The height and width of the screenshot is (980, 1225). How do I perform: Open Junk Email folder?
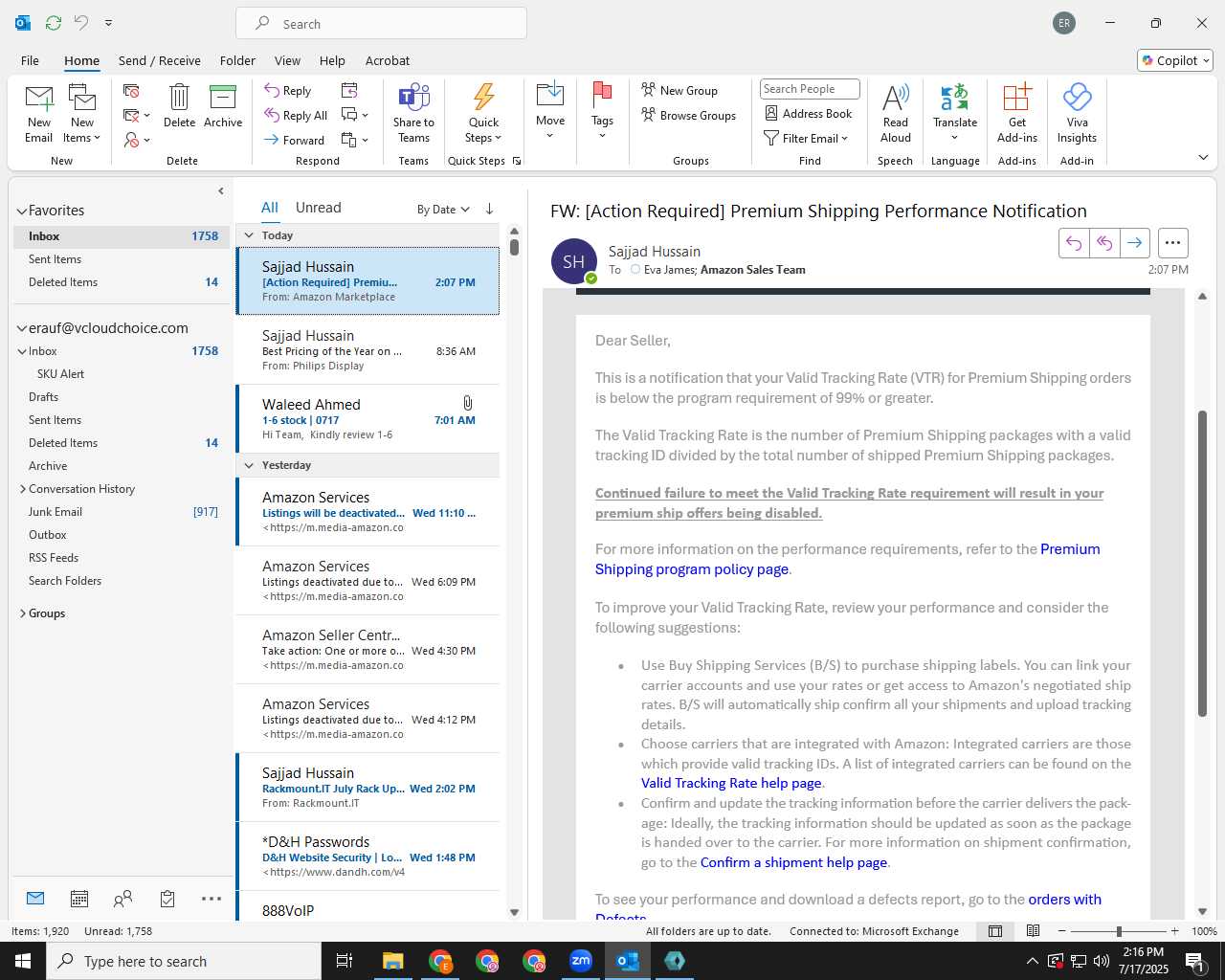point(56,512)
